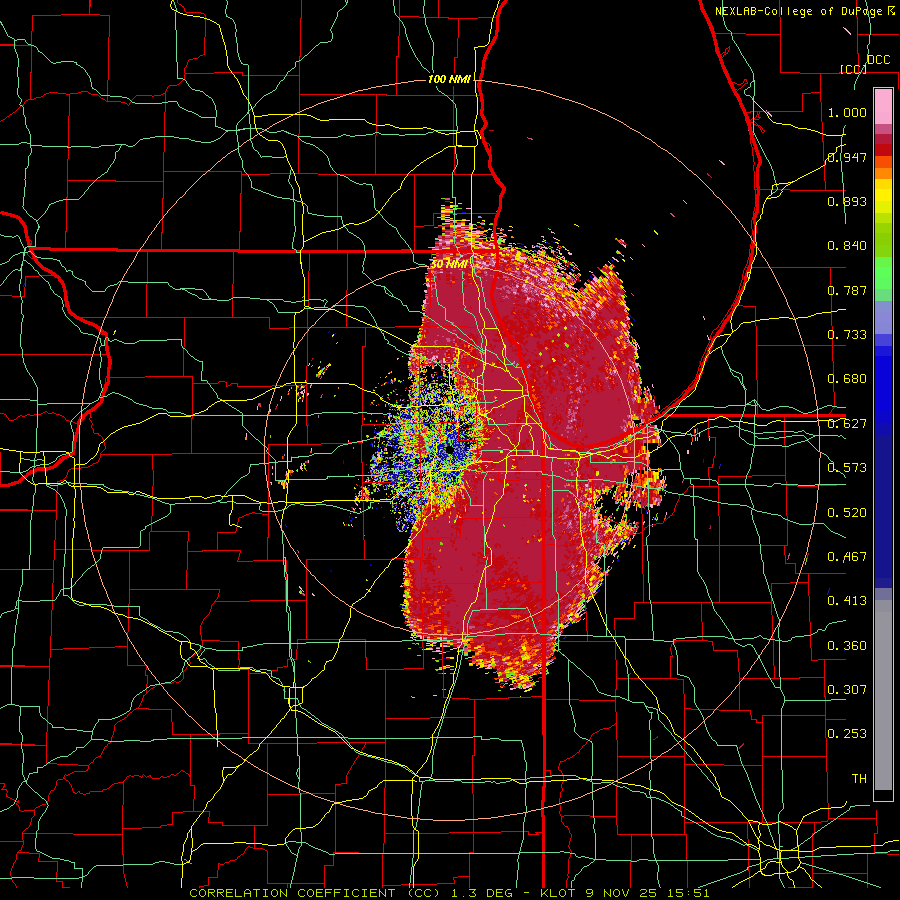Click the KLOT radar site center point
The width and height of the screenshot is (900, 900).
click(x=449, y=451)
